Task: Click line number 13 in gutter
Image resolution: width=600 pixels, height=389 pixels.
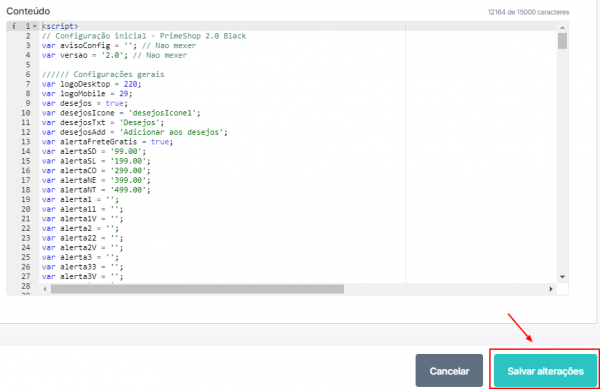Action: pyautogui.click(x=26, y=142)
